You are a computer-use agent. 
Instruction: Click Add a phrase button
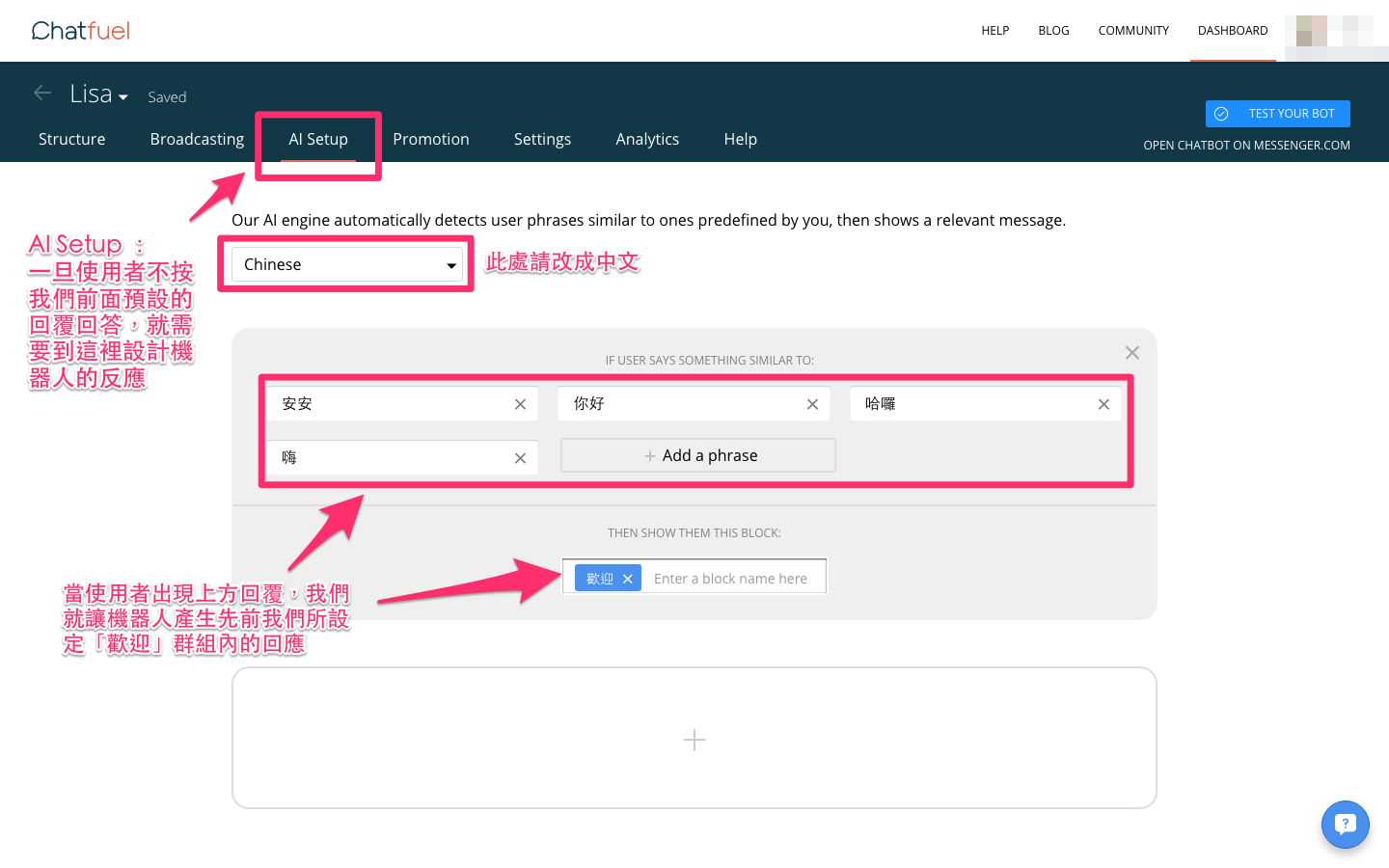pos(698,455)
